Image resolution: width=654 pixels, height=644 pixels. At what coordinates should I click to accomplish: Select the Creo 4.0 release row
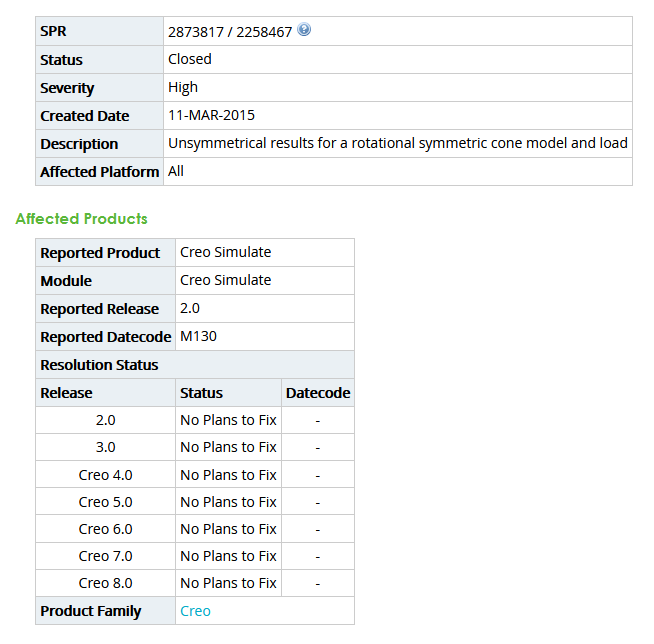click(x=105, y=475)
